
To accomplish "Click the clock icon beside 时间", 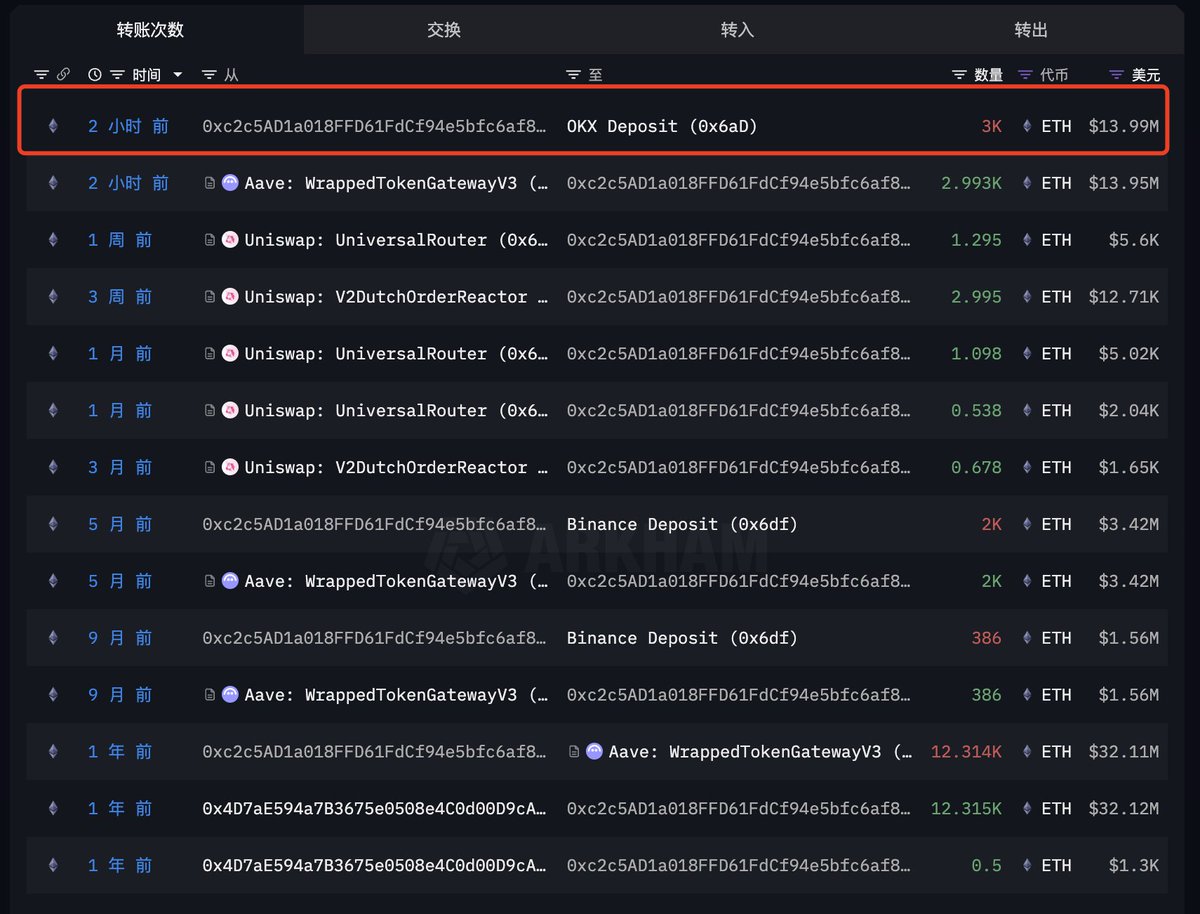I will [x=95, y=74].
